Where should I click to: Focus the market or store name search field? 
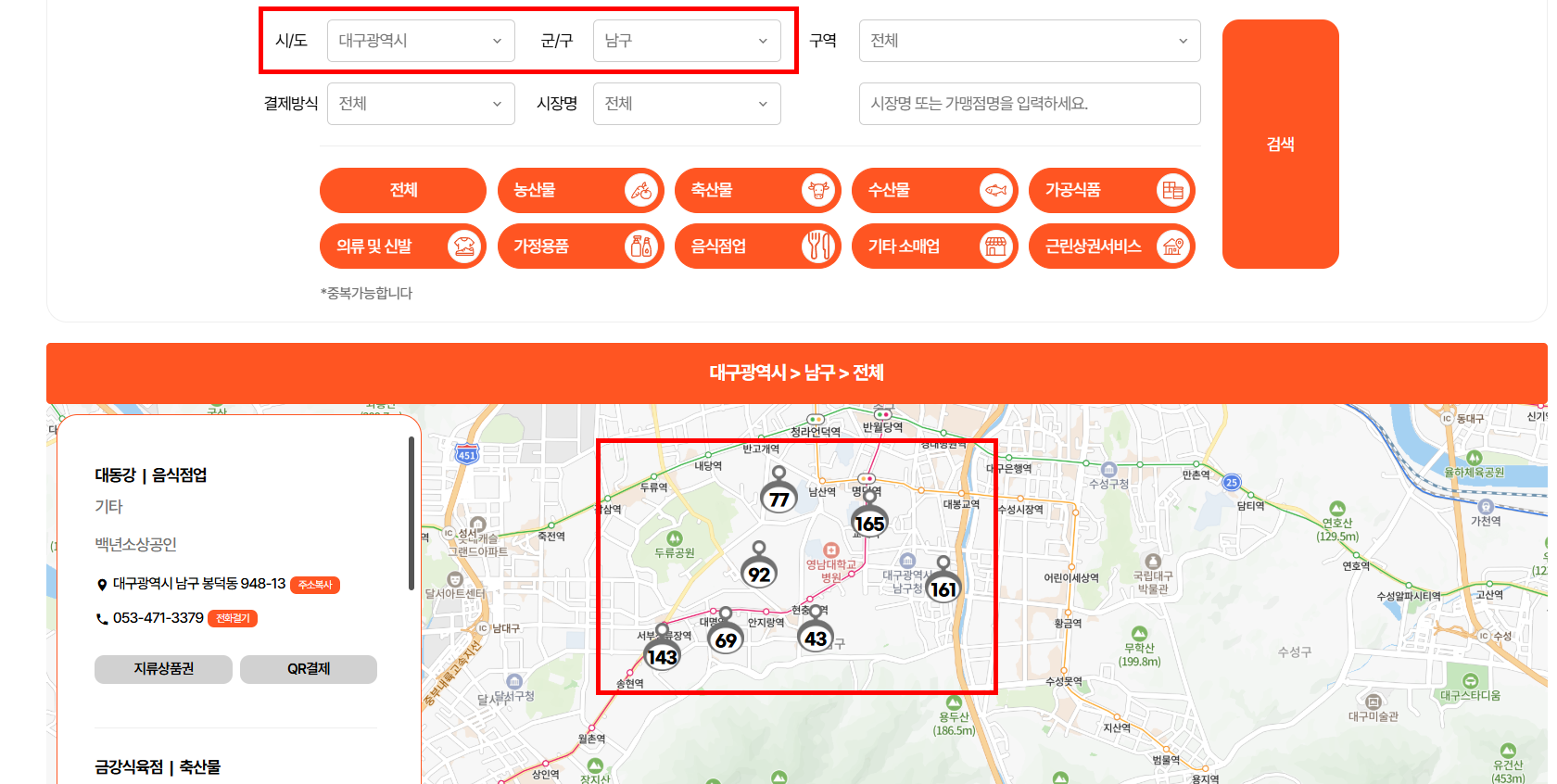tap(1030, 104)
